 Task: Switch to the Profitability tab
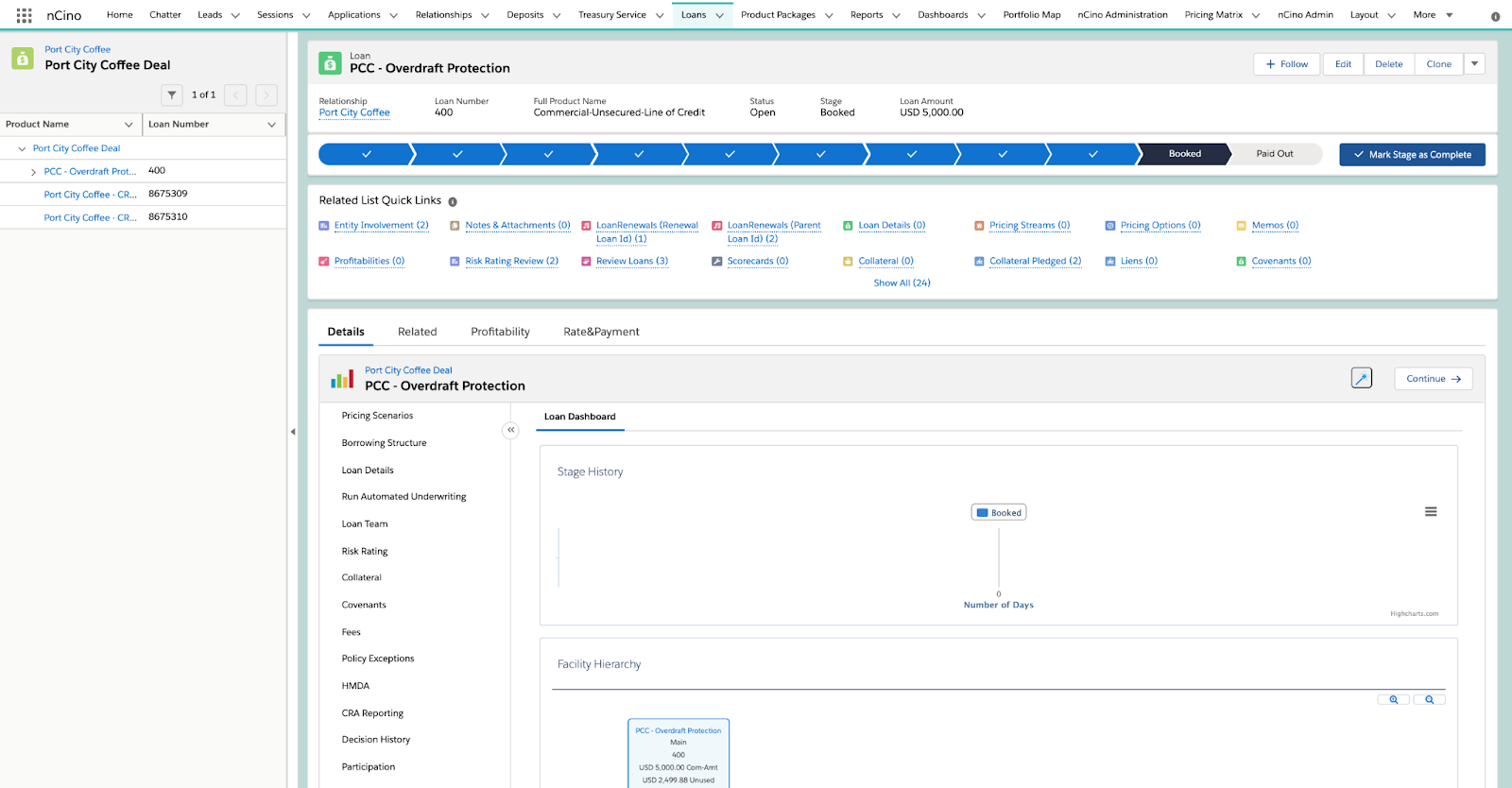pyautogui.click(x=500, y=332)
